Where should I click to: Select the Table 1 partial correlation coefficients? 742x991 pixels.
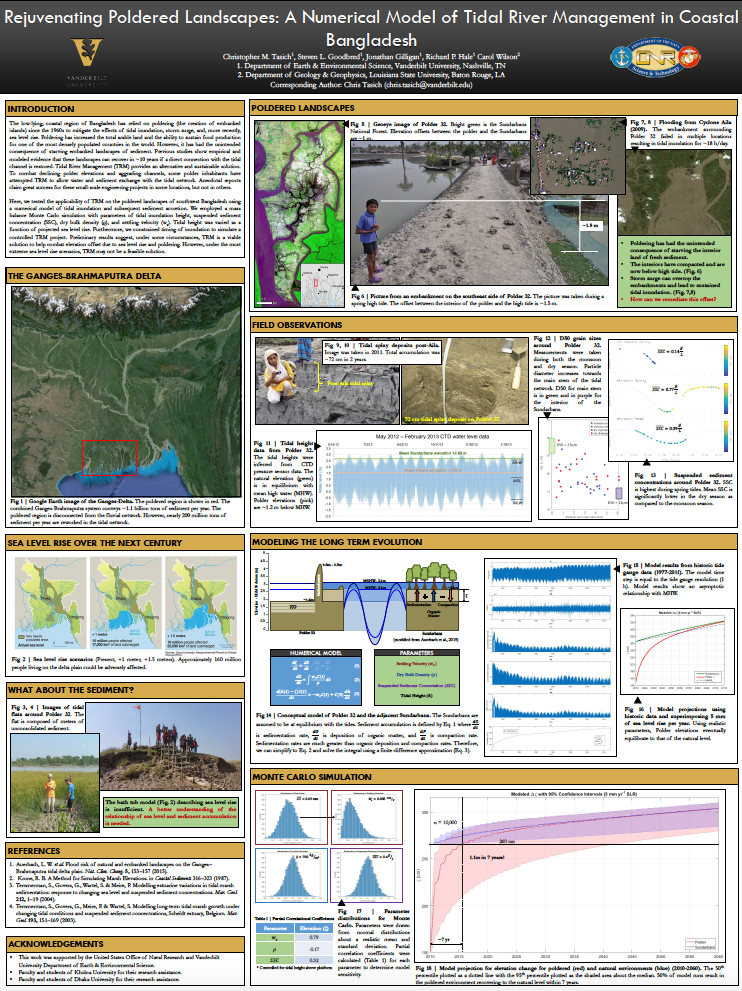tap(293, 942)
